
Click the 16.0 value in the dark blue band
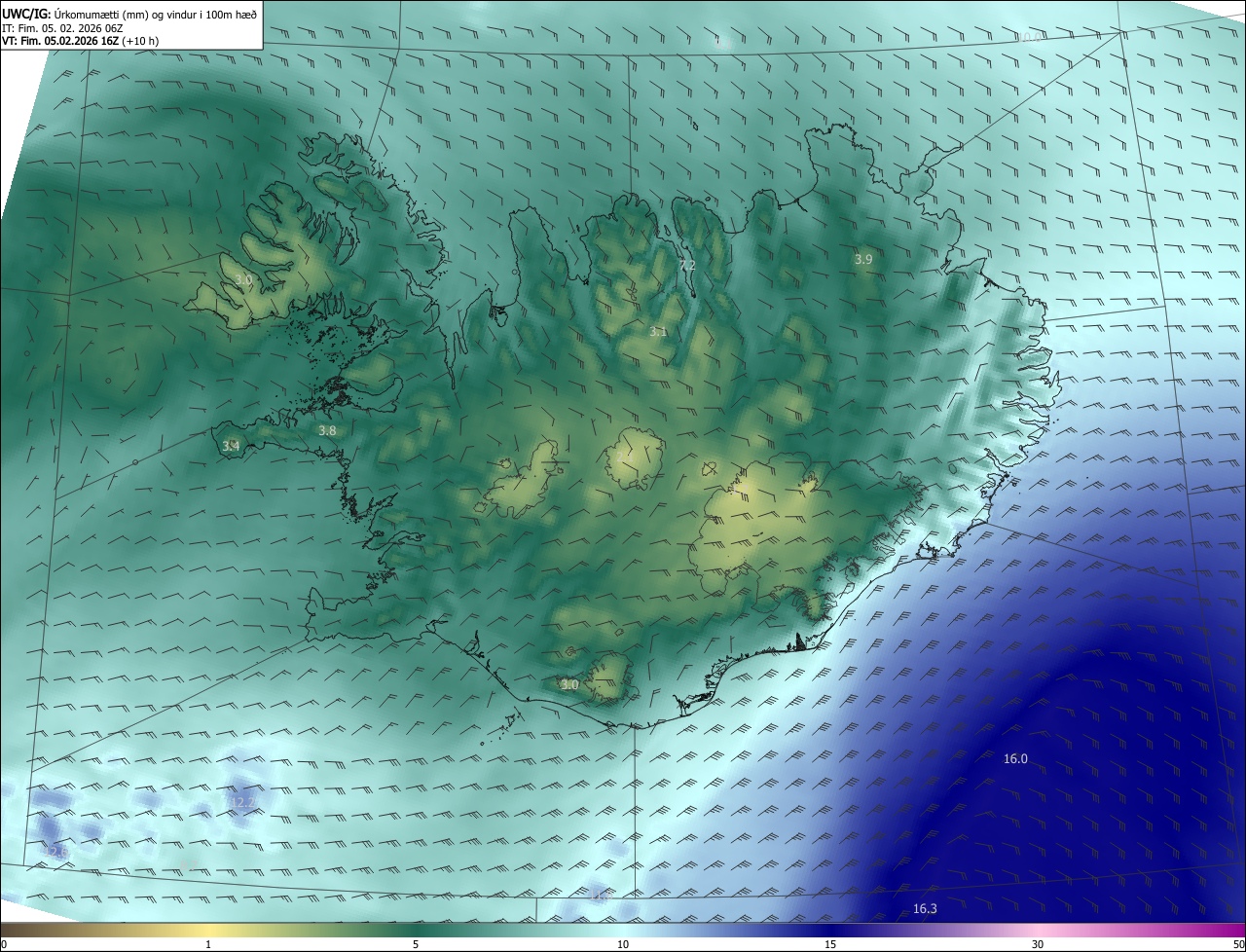(x=1015, y=758)
